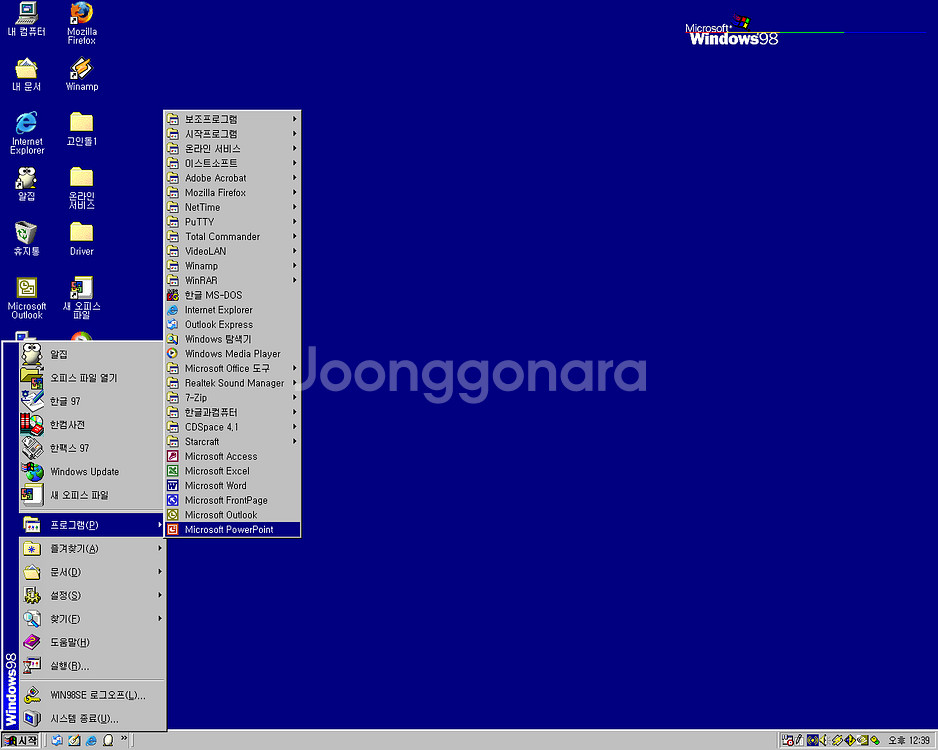The width and height of the screenshot is (938, 750).
Task: Expand the 온라인 서비스 submenu in Programs
Action: point(233,148)
